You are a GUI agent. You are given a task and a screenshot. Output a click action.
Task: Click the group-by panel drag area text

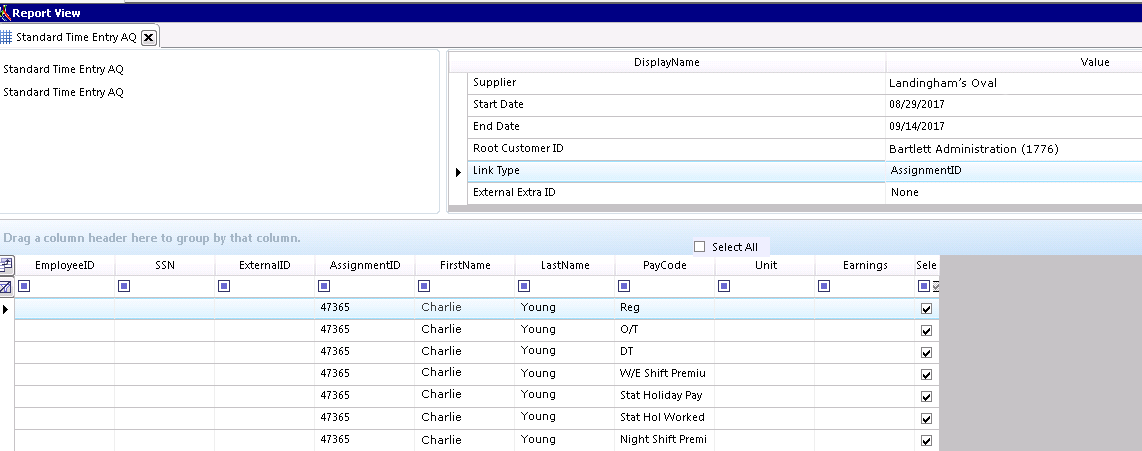(x=151, y=238)
